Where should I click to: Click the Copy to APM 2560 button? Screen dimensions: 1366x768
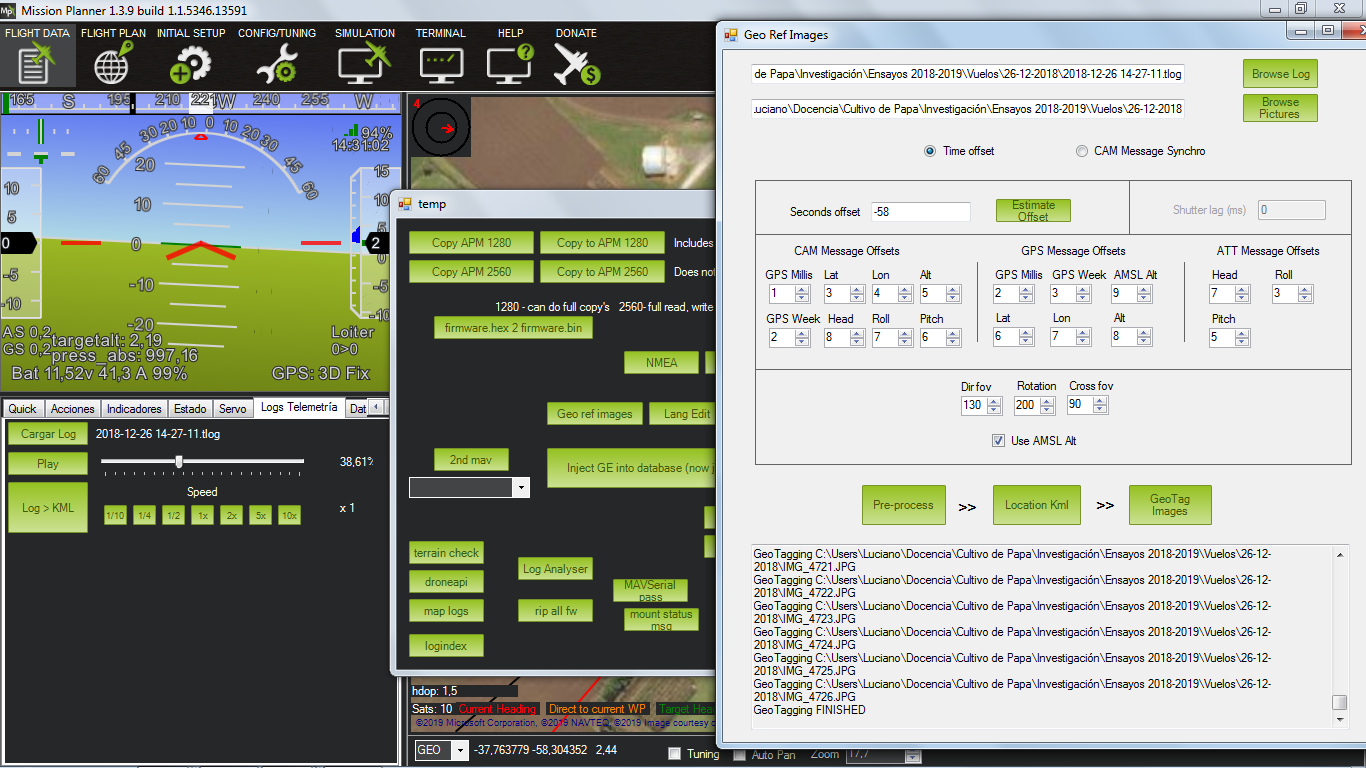click(602, 272)
